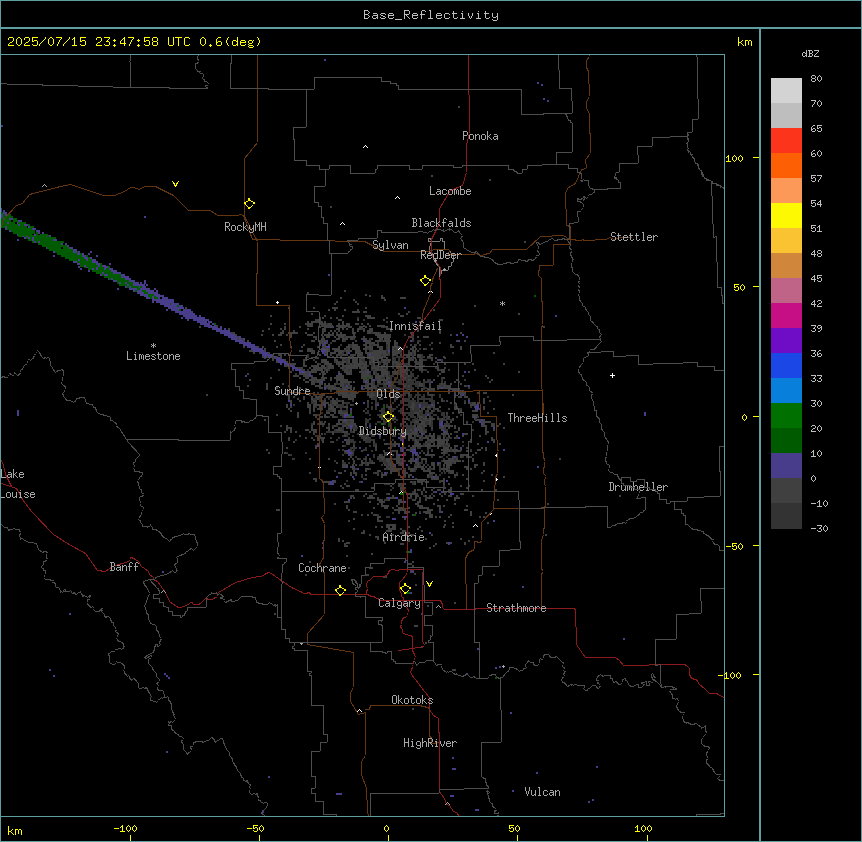Image resolution: width=862 pixels, height=842 pixels.
Task: Select the Olds label
Action: (388, 394)
